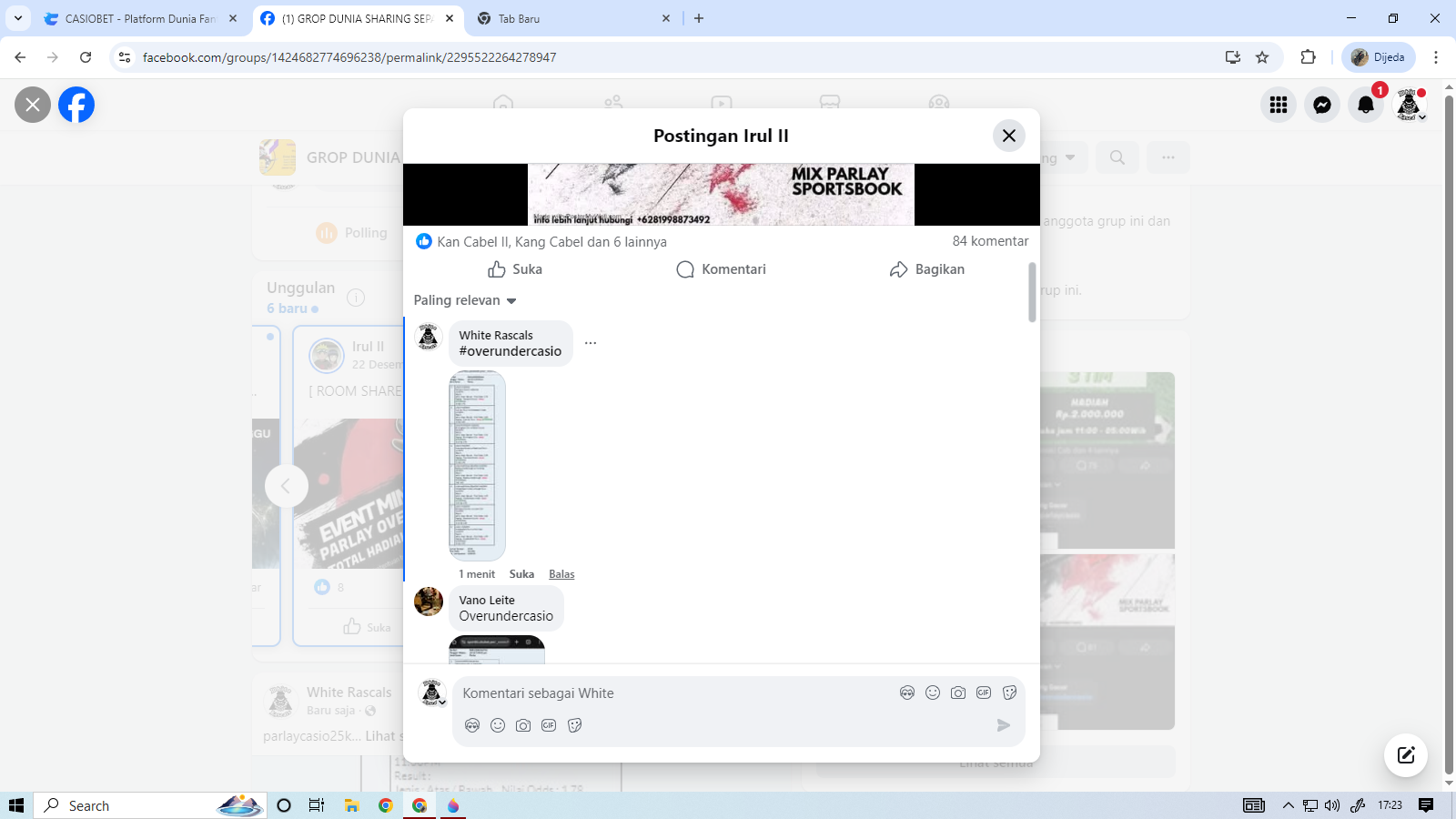Send the comment with the arrow icon
This screenshot has height=819, width=1456.
point(1003,725)
